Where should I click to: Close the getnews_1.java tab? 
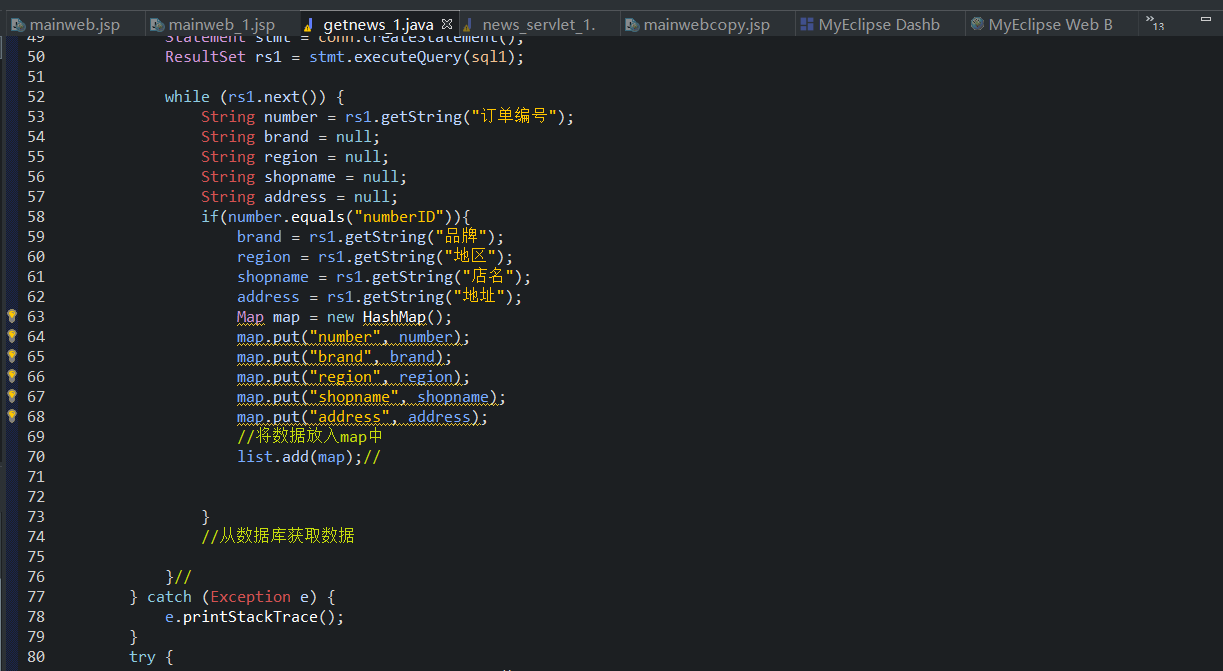pos(446,24)
